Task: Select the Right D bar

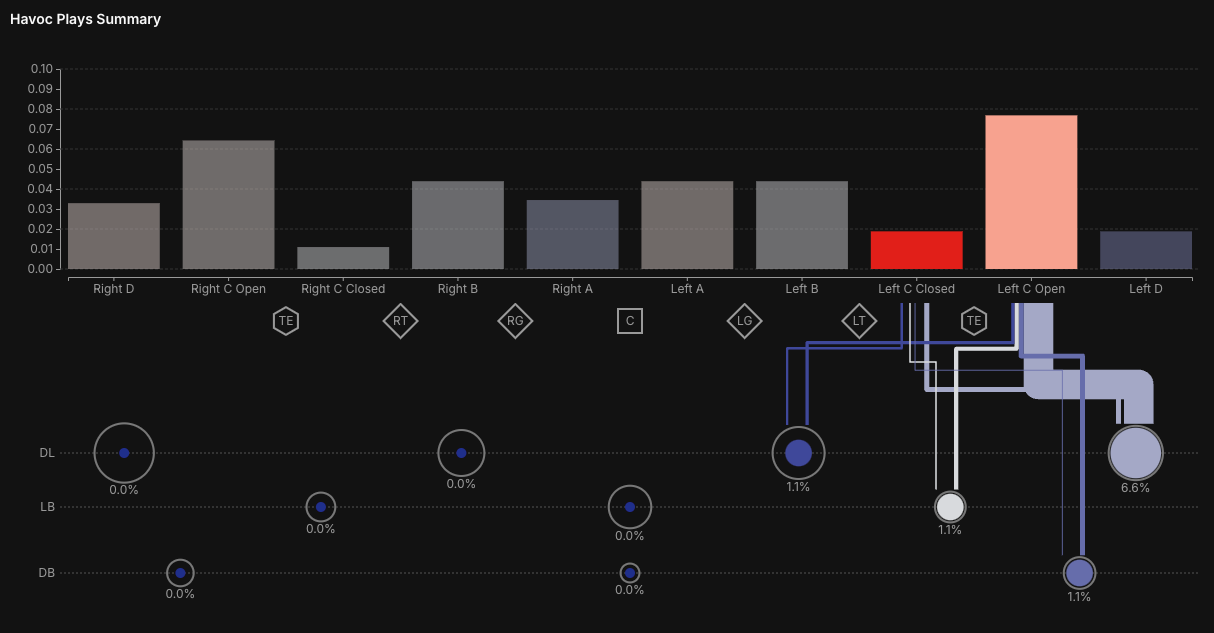Action: (x=114, y=236)
